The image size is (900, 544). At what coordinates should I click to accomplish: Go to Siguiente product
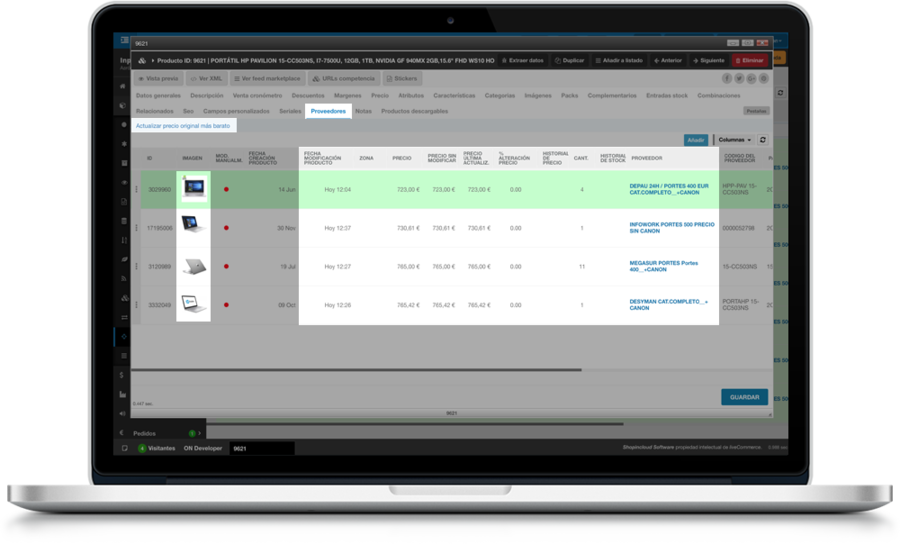click(x=709, y=60)
